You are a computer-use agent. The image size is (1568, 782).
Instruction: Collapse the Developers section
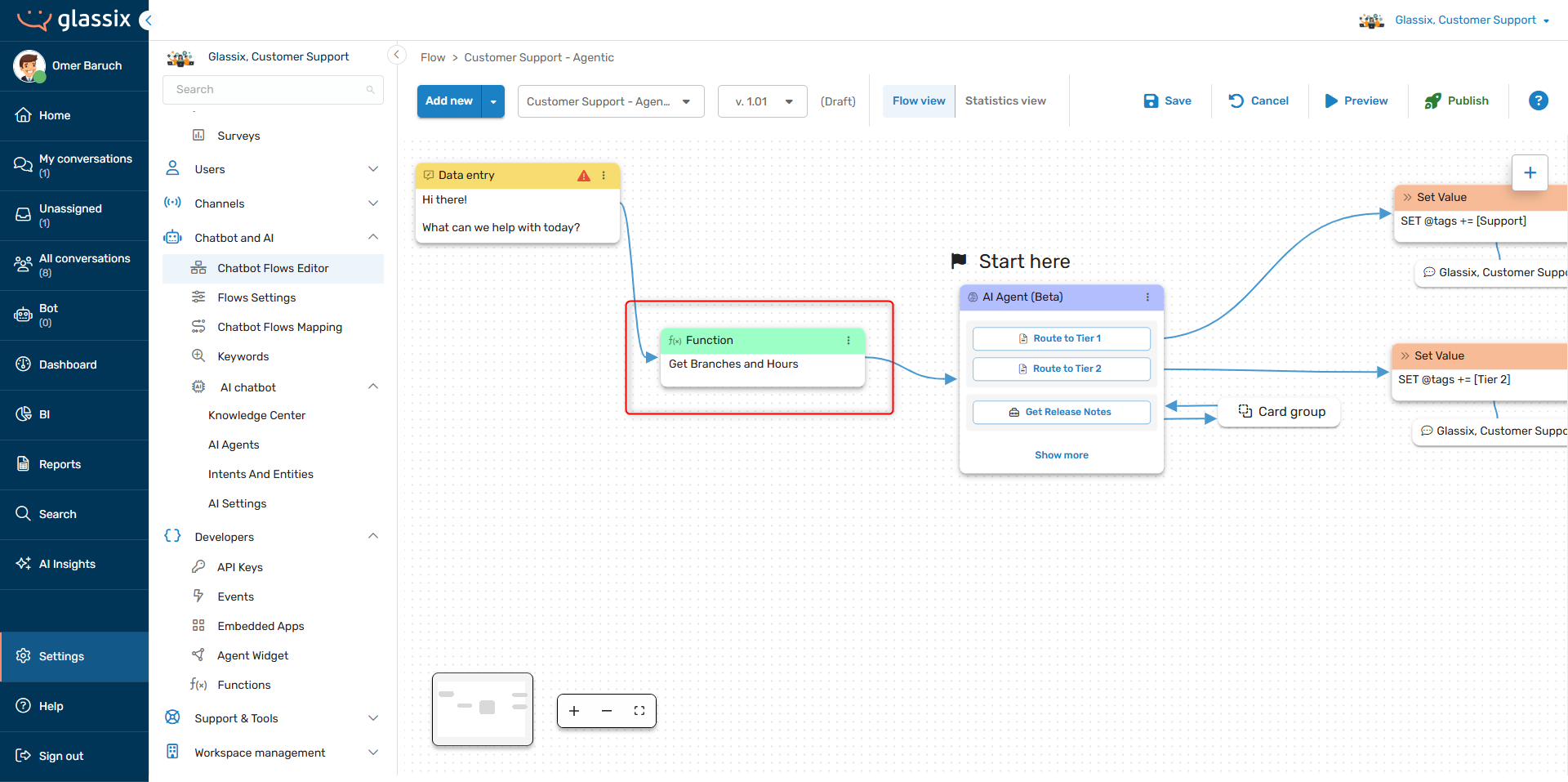373,536
